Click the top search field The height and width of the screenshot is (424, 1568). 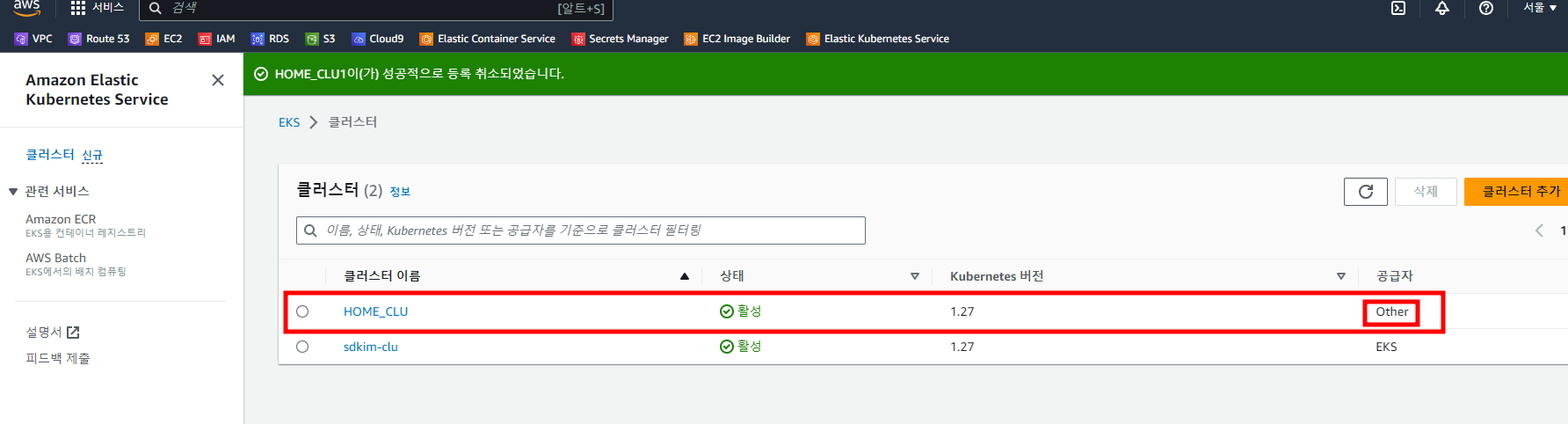pos(376,9)
